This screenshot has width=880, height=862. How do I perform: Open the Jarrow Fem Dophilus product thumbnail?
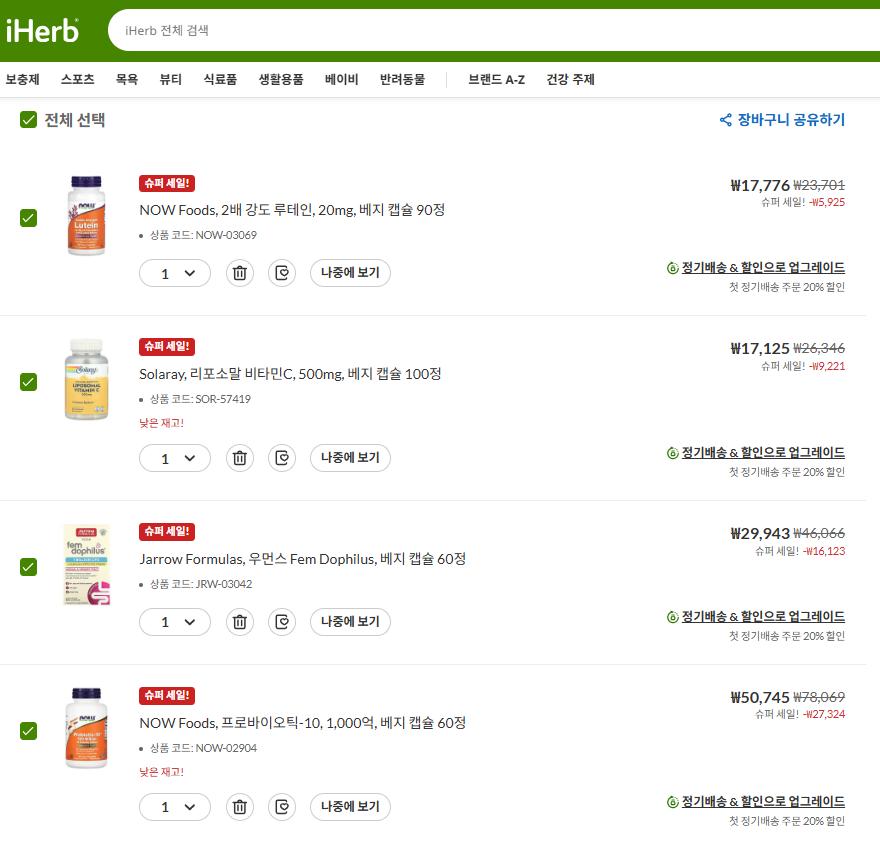(86, 565)
